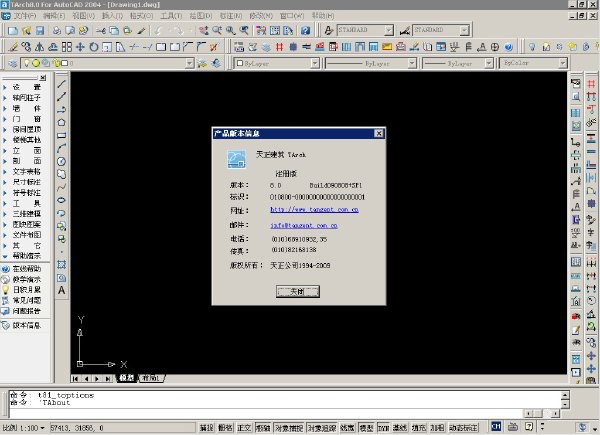
Task: Select the Hatch tool
Action: click(62, 264)
